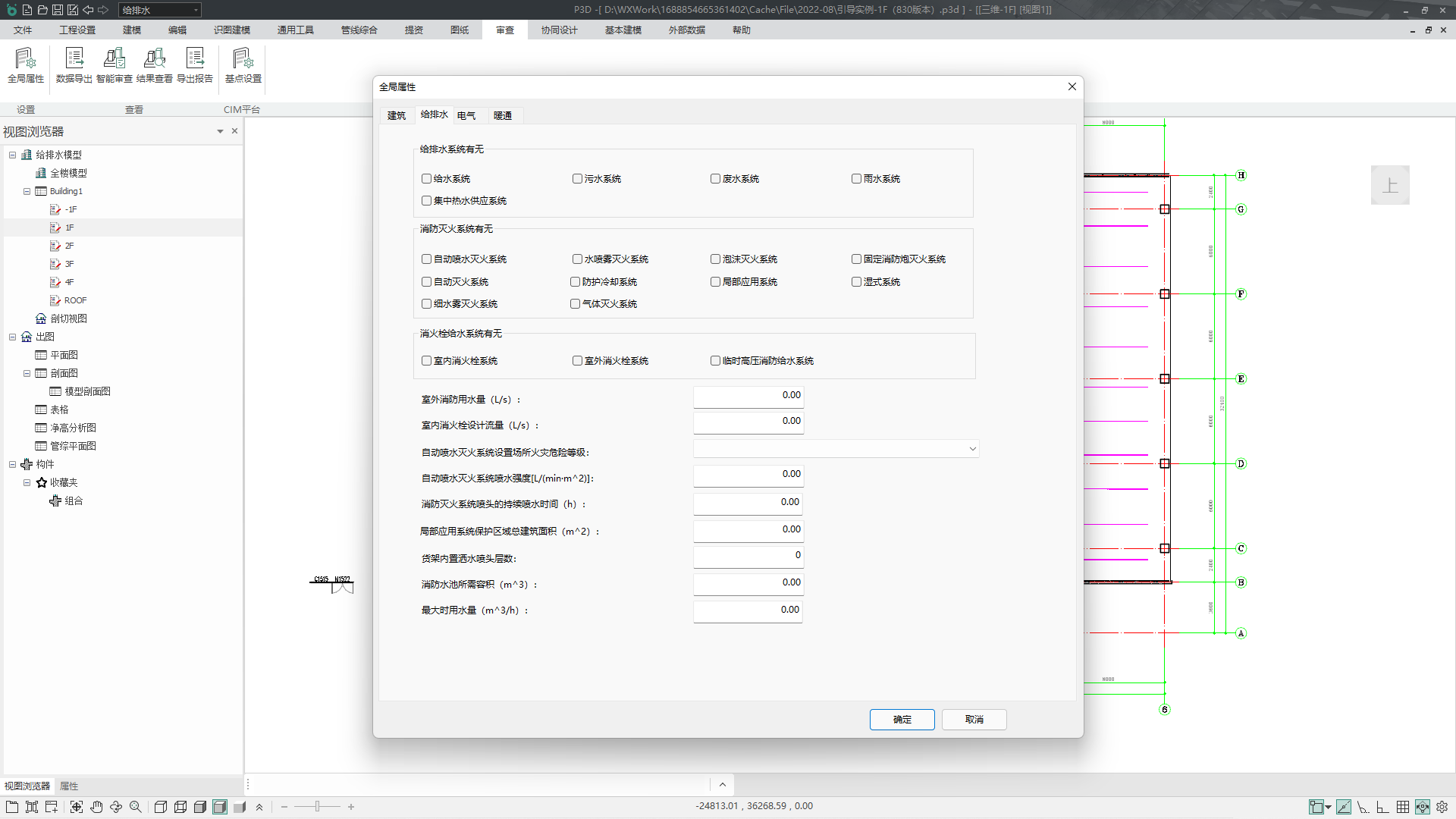Collapse the Building1 tree node
Viewport: 1456px width, 819px height.
[x=27, y=191]
